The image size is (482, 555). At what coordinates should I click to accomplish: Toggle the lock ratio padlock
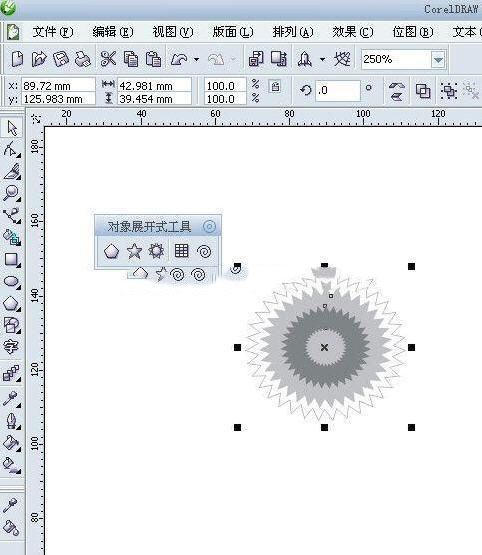pyautogui.click(x=275, y=86)
